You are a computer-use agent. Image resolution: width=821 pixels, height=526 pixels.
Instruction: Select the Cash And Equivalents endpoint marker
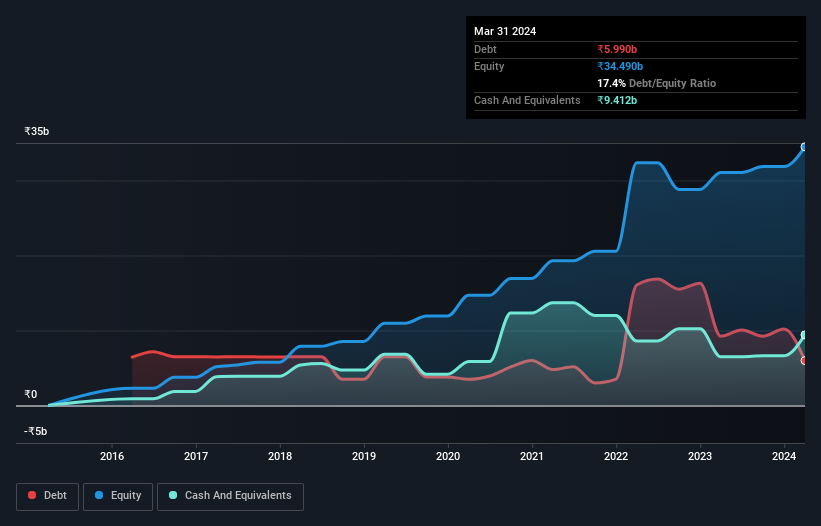pos(804,335)
